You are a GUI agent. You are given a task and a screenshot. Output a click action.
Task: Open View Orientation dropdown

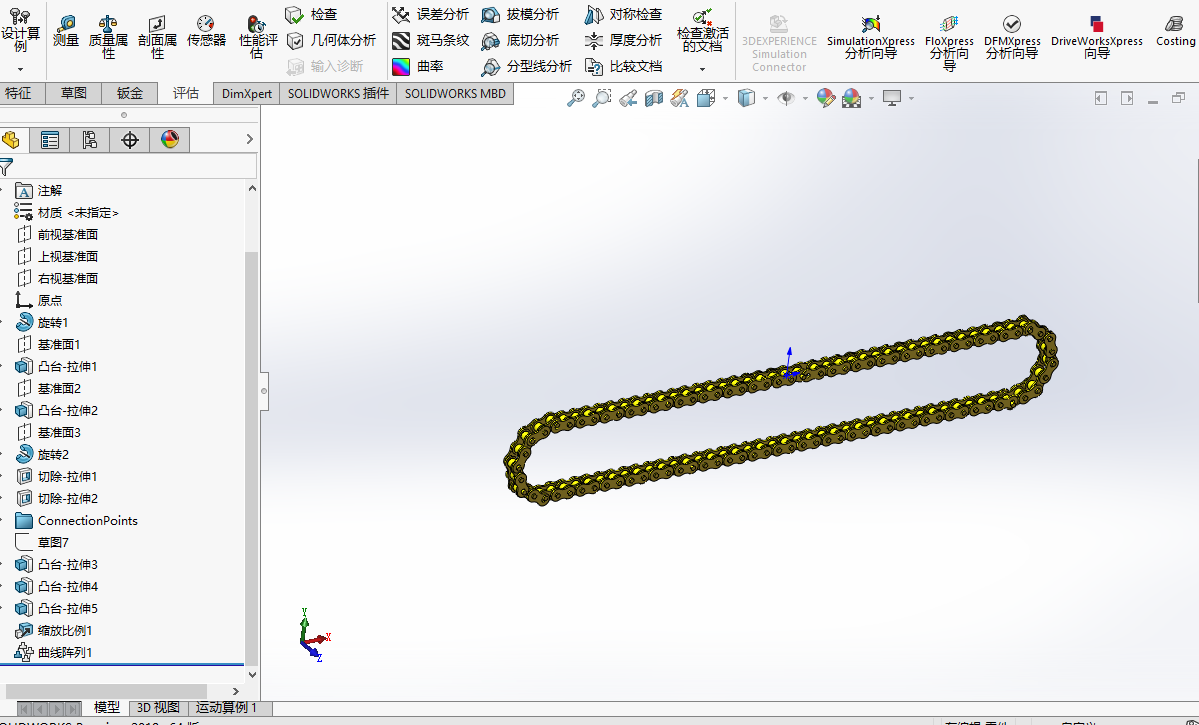pos(726,99)
